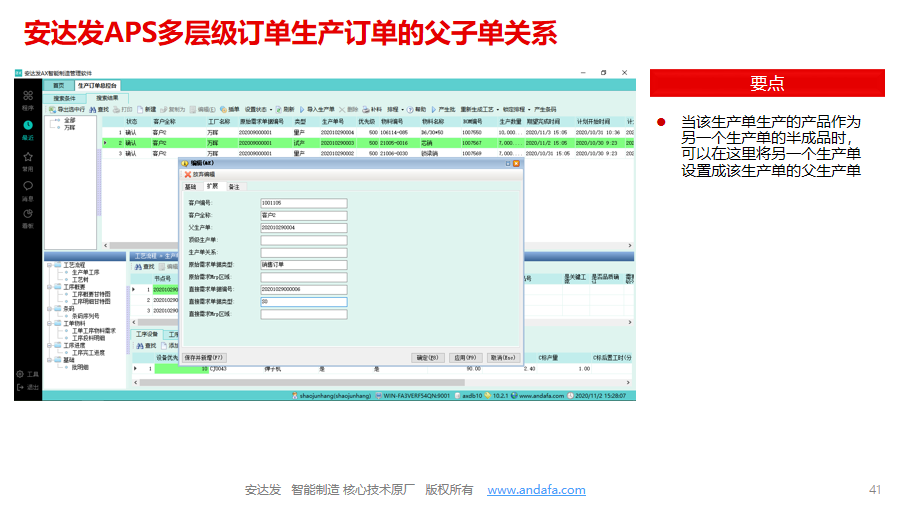Click the 确定(F8) button
The height and width of the screenshot is (509, 907).
tap(427, 358)
